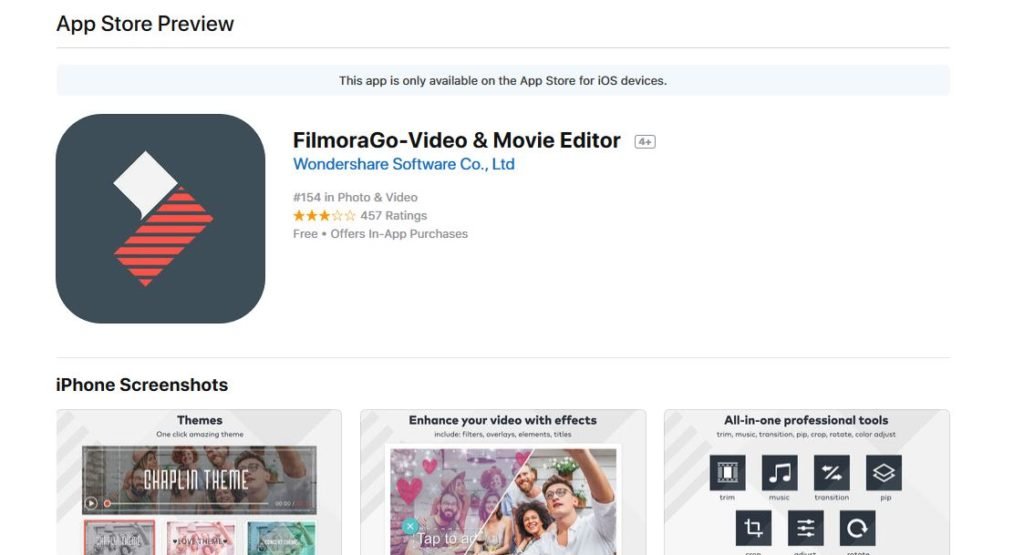Click play button on Chaplin Theme video

(91, 503)
